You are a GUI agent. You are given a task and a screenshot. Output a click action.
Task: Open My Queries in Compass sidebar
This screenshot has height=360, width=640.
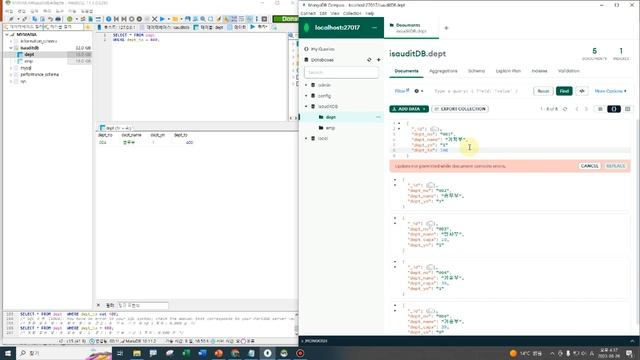(x=322, y=49)
